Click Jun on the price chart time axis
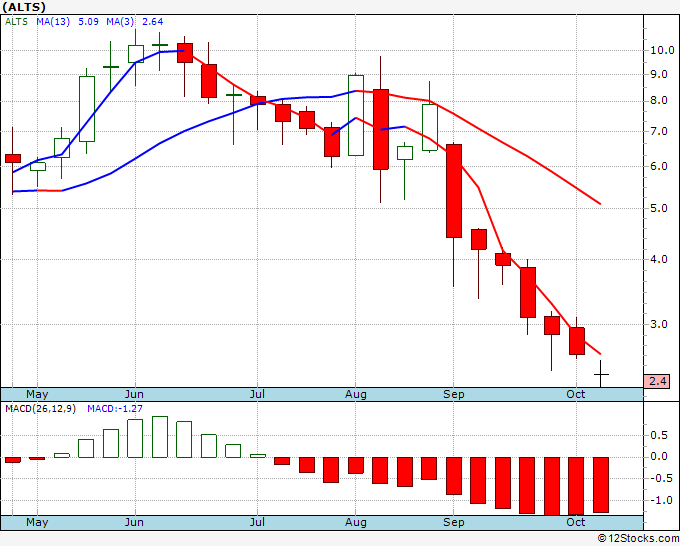680x546 pixels. pos(134,394)
